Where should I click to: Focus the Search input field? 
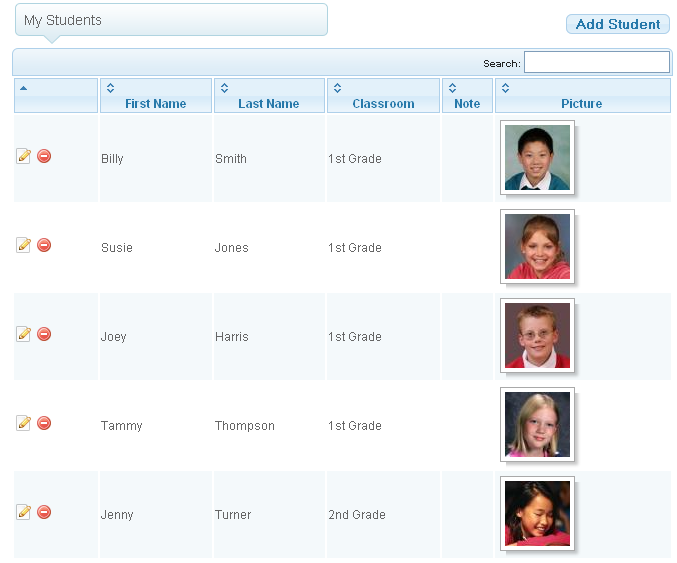(597, 62)
